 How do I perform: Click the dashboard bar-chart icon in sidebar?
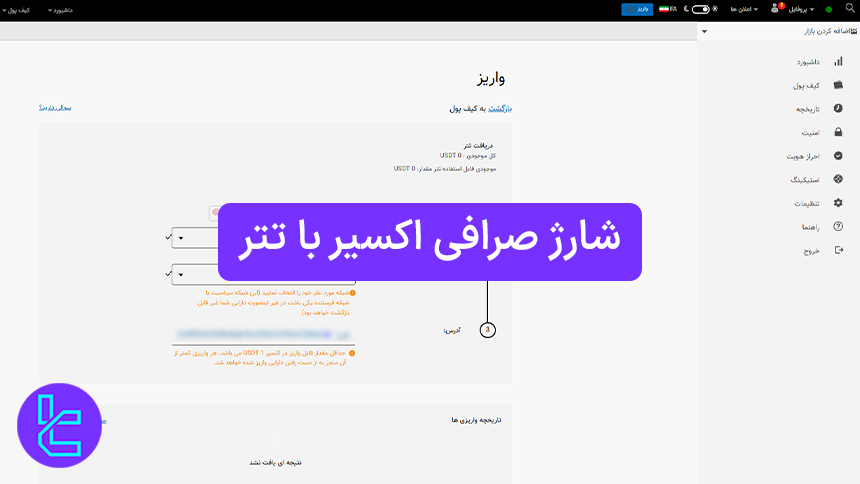tap(838, 61)
